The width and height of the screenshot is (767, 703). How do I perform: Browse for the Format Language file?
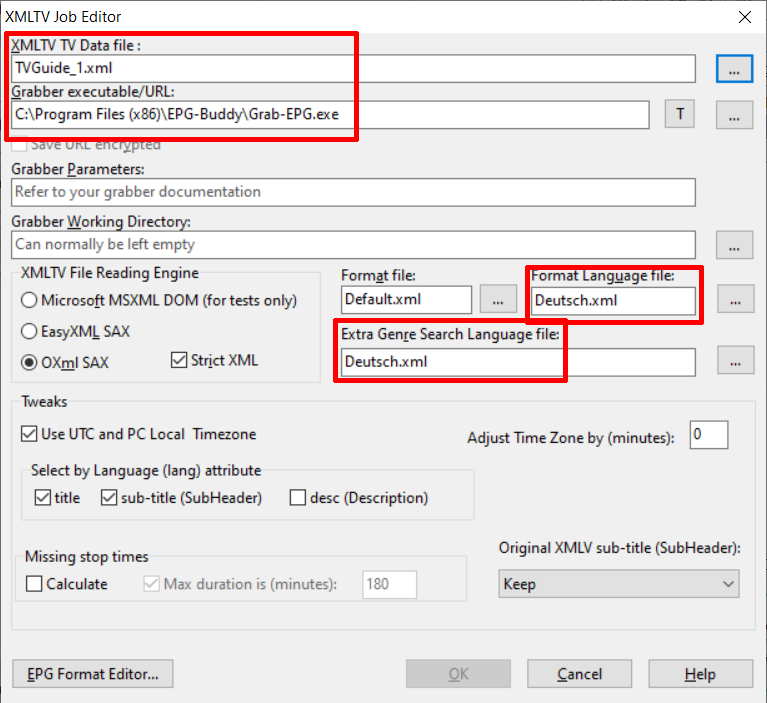click(x=733, y=299)
